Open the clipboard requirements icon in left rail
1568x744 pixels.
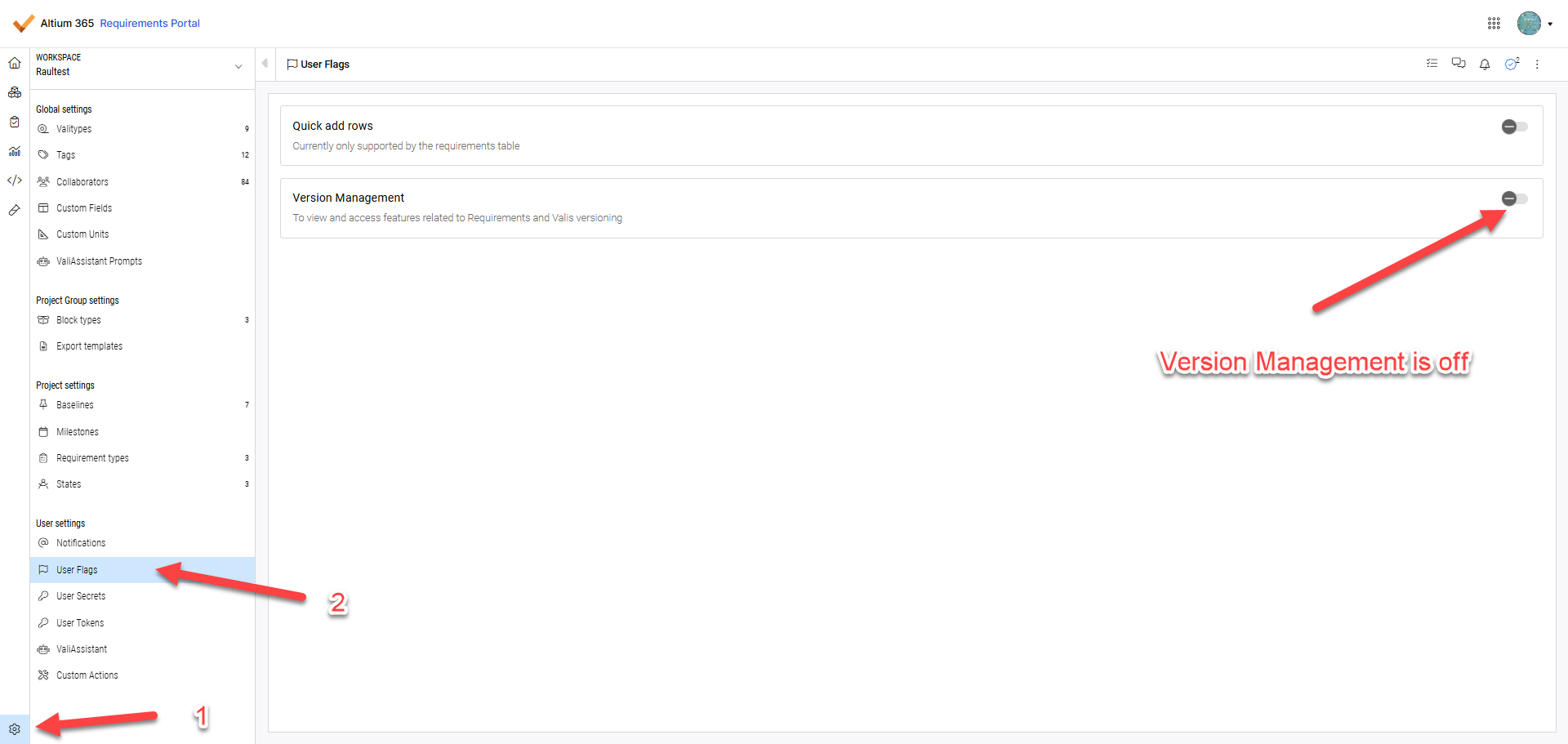pos(15,122)
